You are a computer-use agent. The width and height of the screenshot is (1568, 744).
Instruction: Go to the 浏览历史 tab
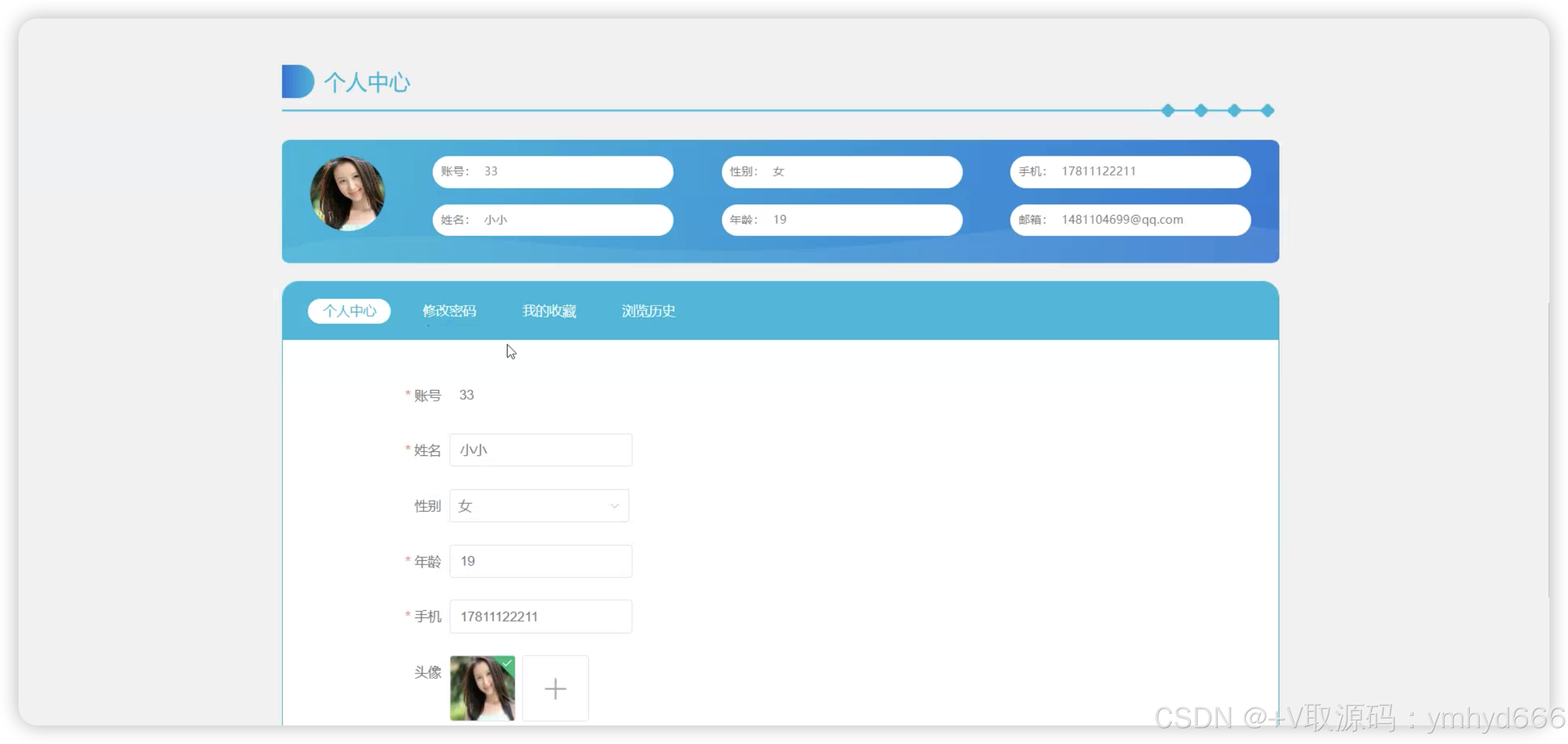pyautogui.click(x=648, y=311)
